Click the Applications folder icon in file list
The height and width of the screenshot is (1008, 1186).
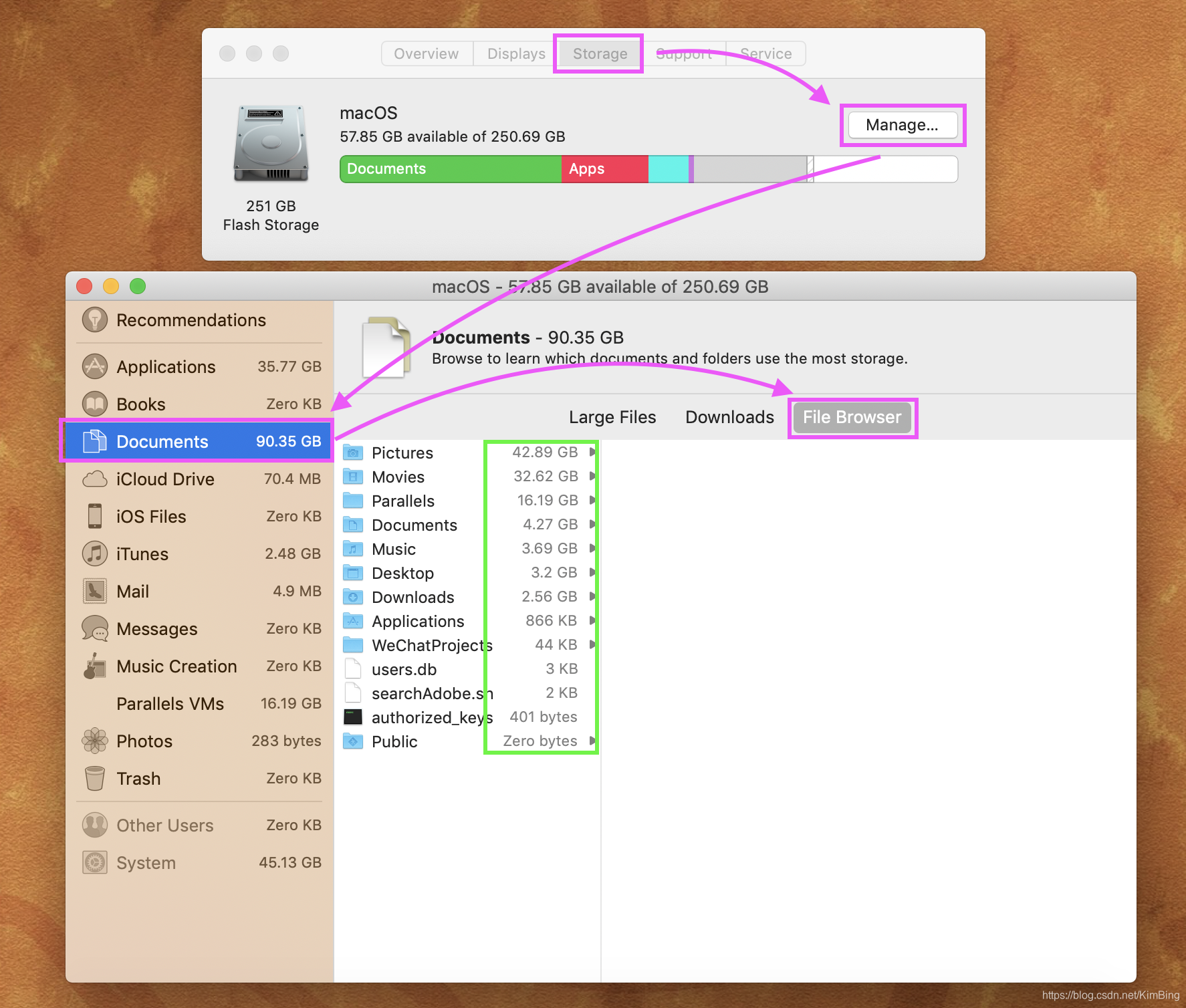(x=353, y=621)
